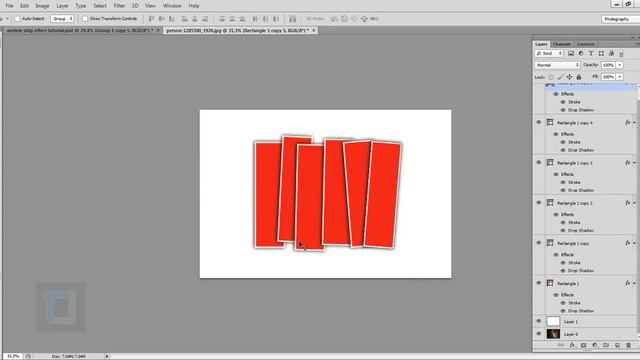Filter layers by type layer icon
Screen dimensions: 640x360
point(591,53)
